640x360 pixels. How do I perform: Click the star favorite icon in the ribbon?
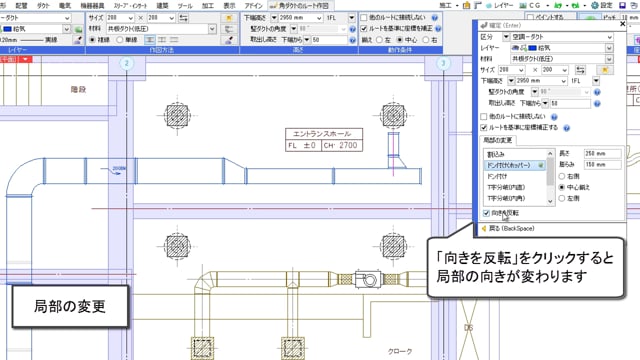[x=229, y=18]
